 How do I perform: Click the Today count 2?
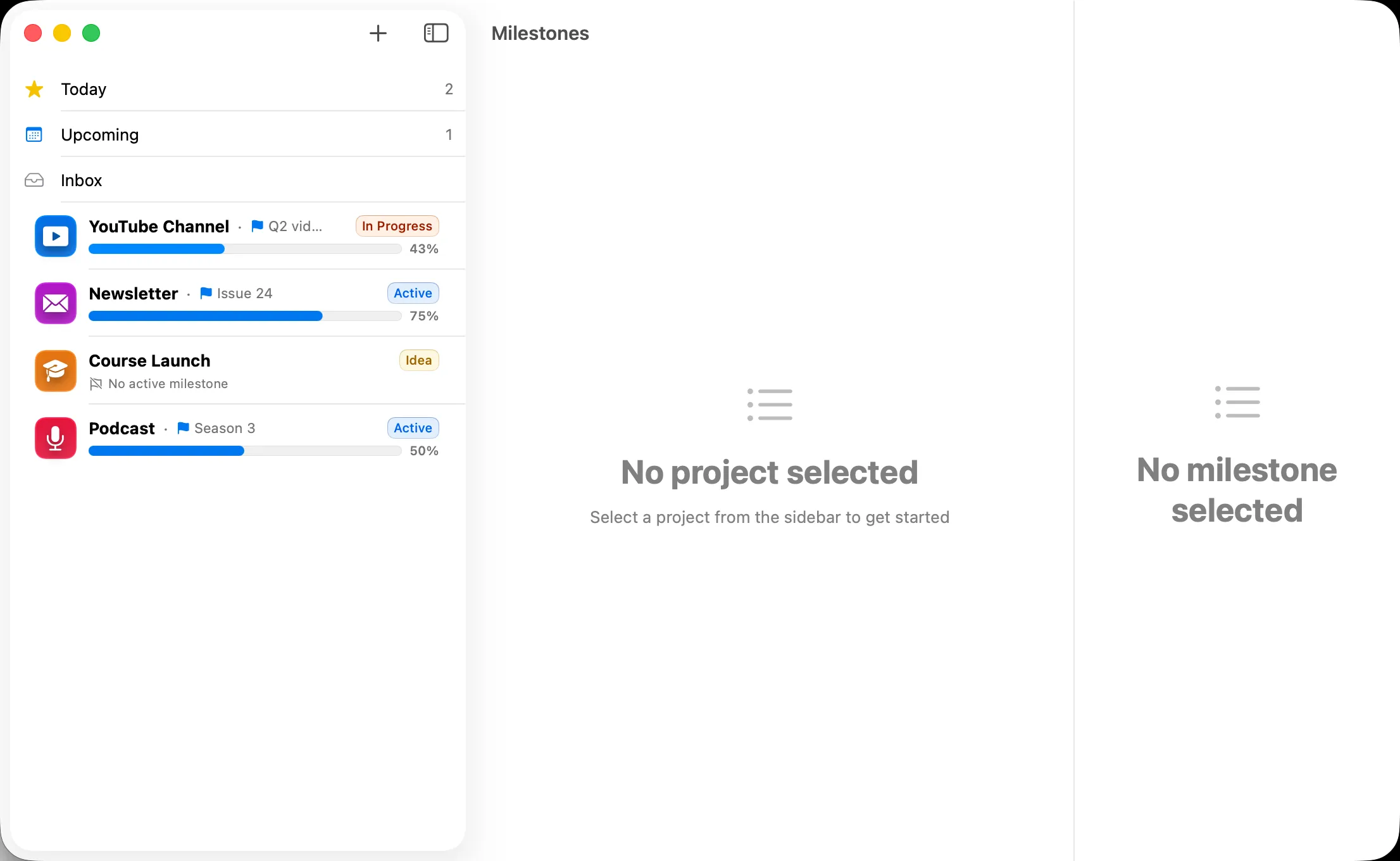[x=449, y=89]
